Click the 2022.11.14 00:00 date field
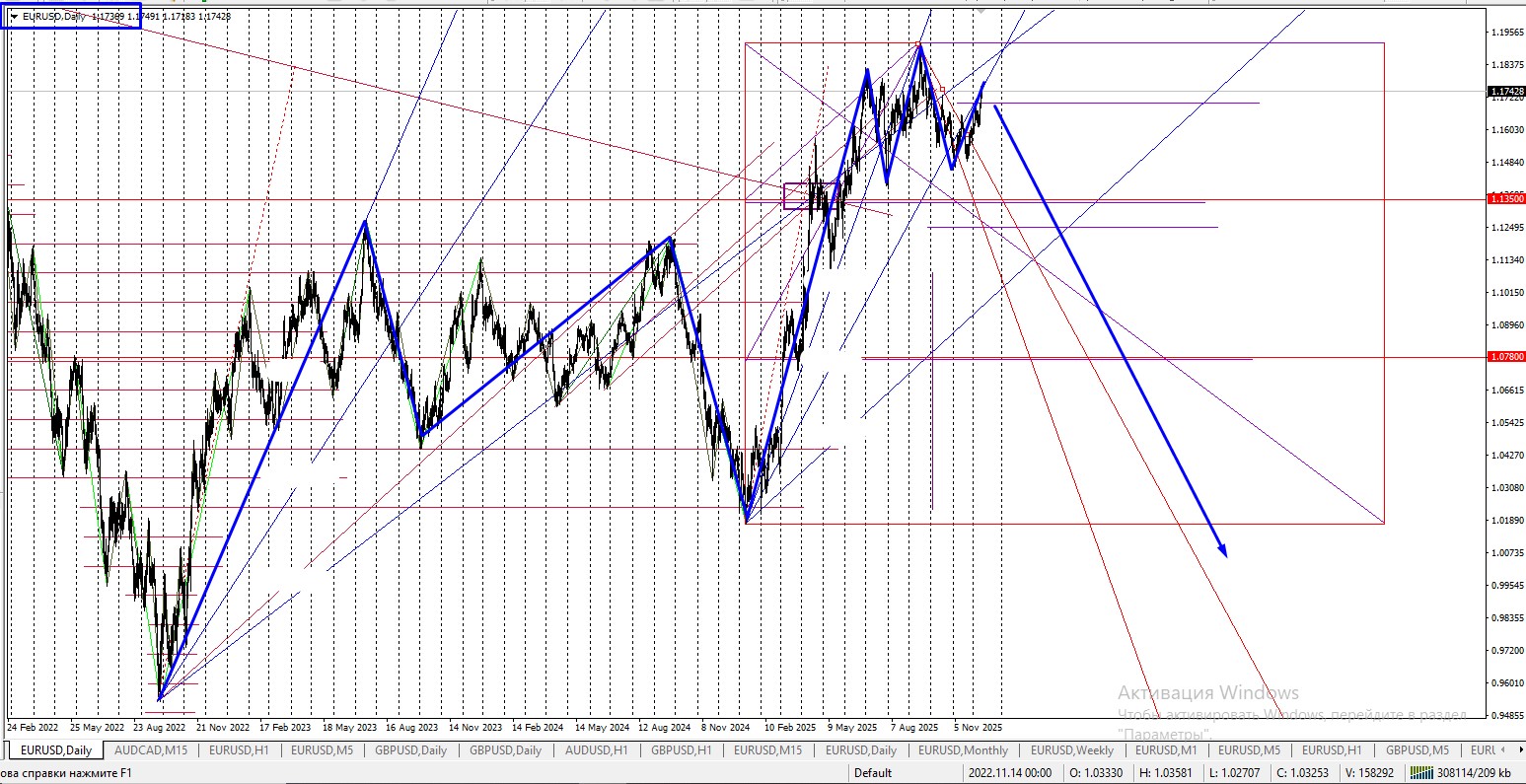 (x=1009, y=773)
